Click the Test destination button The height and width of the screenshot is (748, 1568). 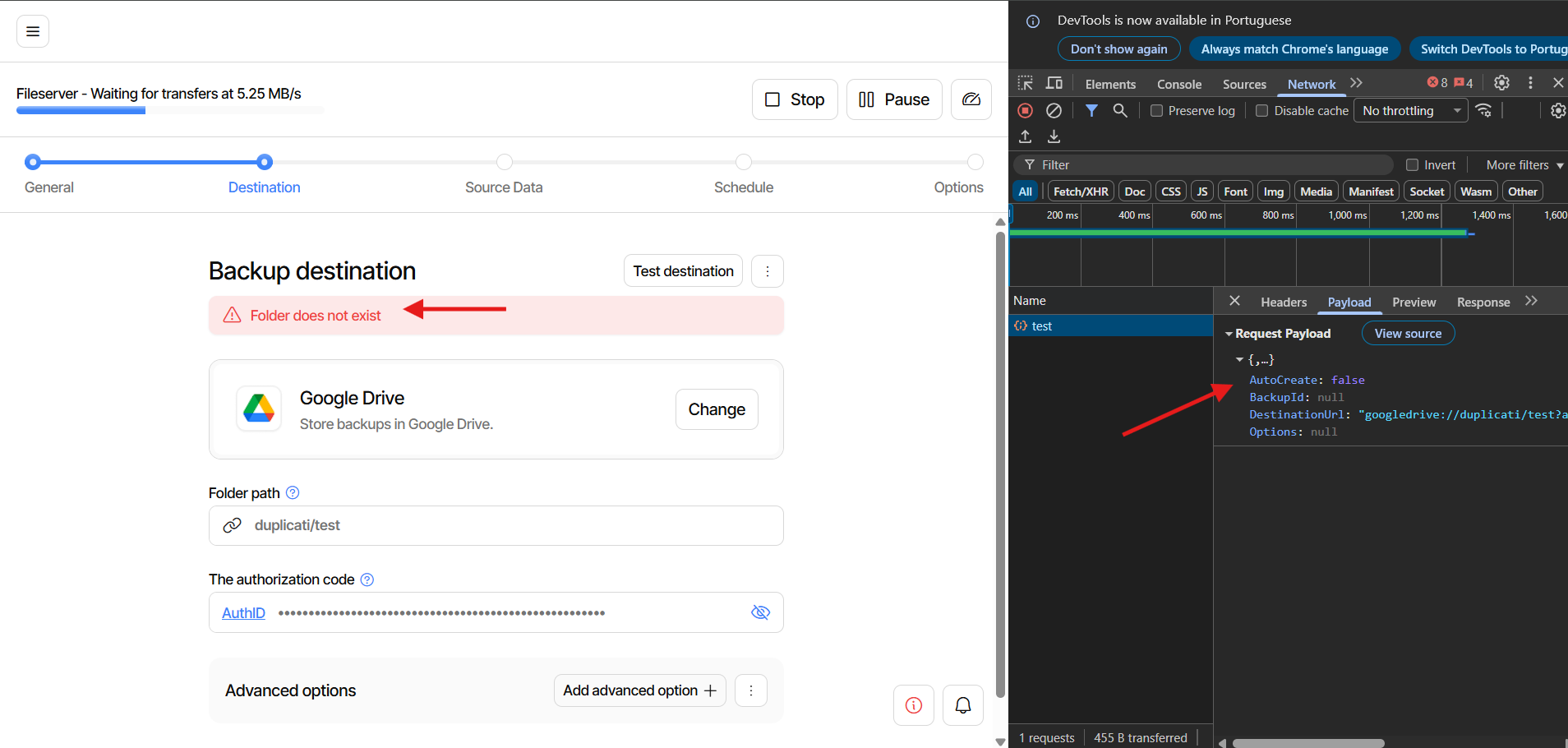coord(683,271)
